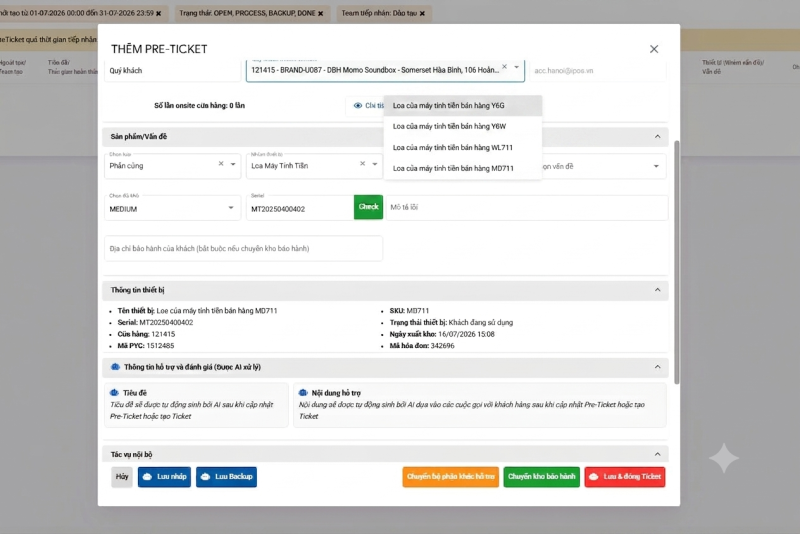
Task: Remove the Trạng thái filter chip
Action: 320,13
